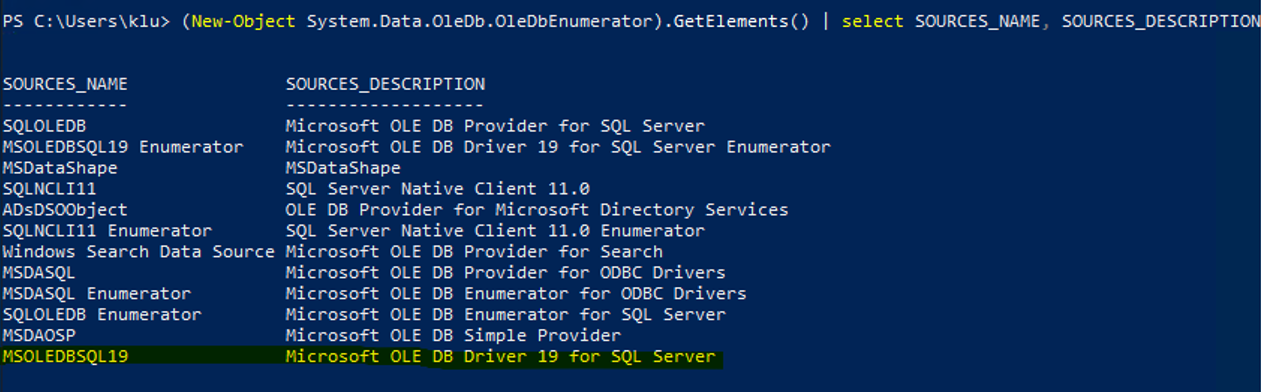
Task: Click the PS C:\Users\klu prompt text
Action: (86, 21)
